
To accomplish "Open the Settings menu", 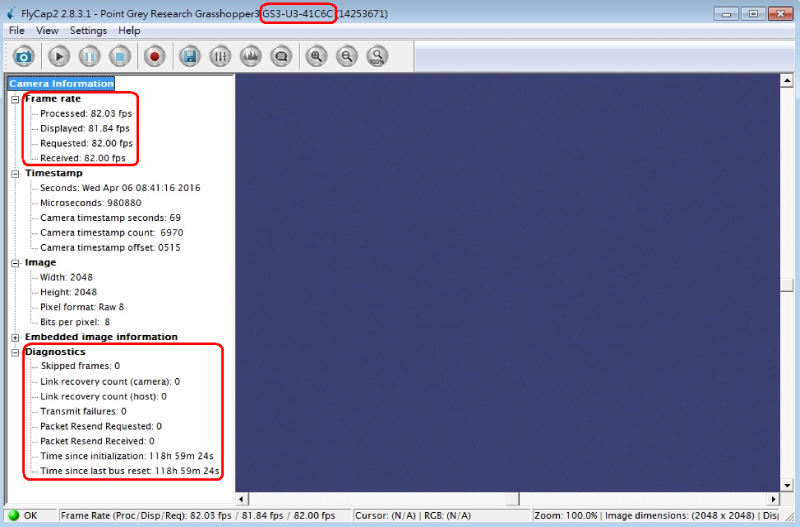I will click(88, 31).
